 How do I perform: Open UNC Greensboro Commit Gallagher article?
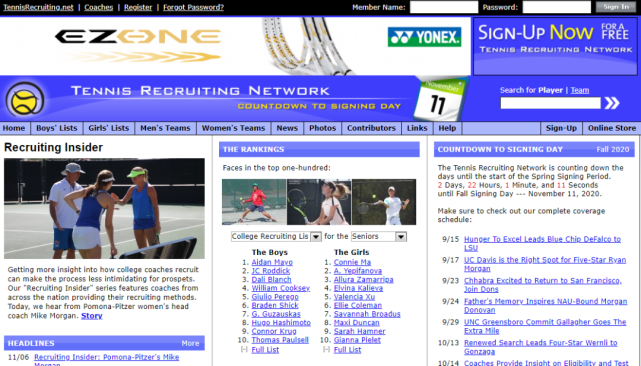545,326
